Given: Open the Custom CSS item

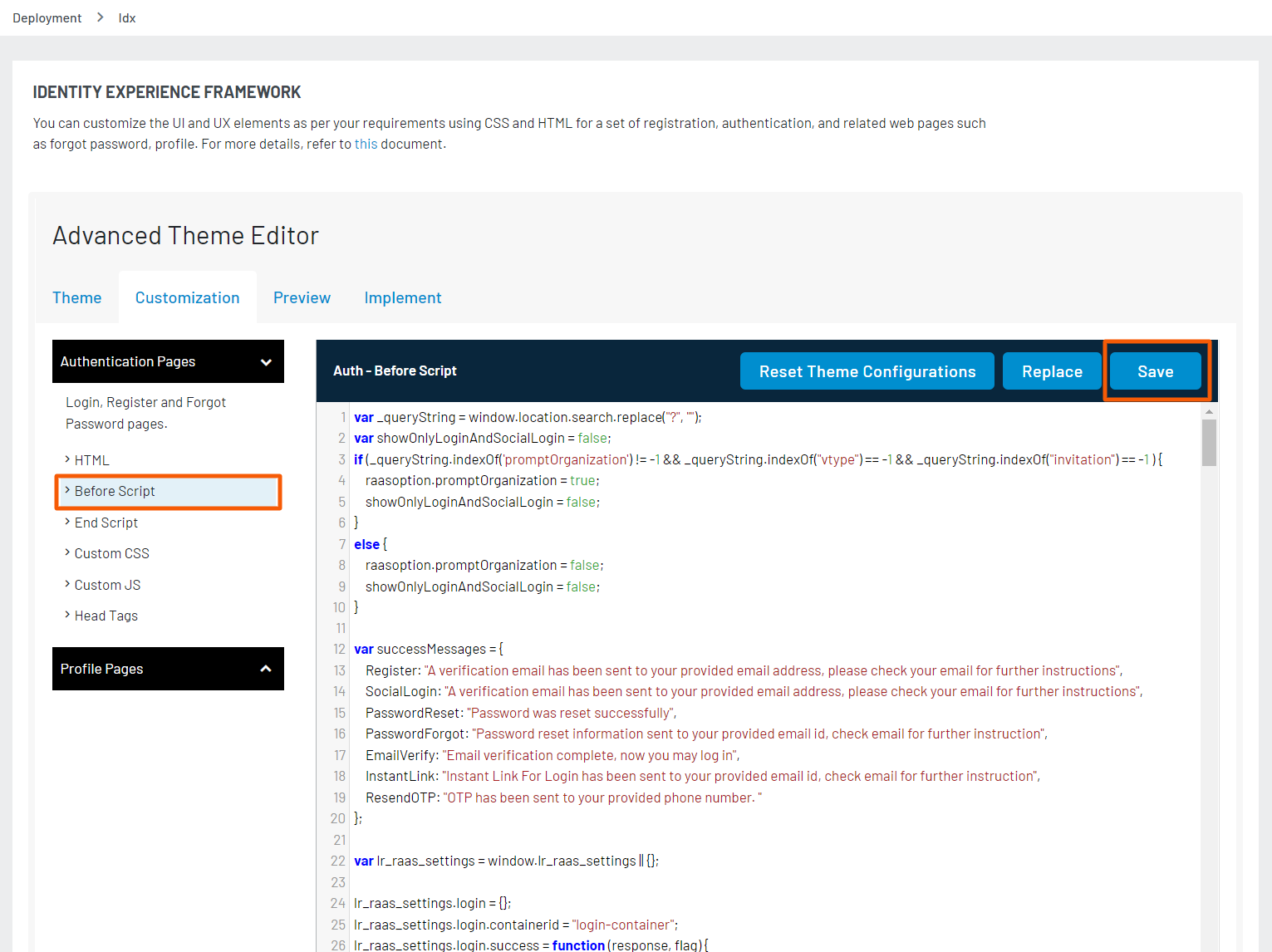Looking at the screenshot, I should pos(111,553).
